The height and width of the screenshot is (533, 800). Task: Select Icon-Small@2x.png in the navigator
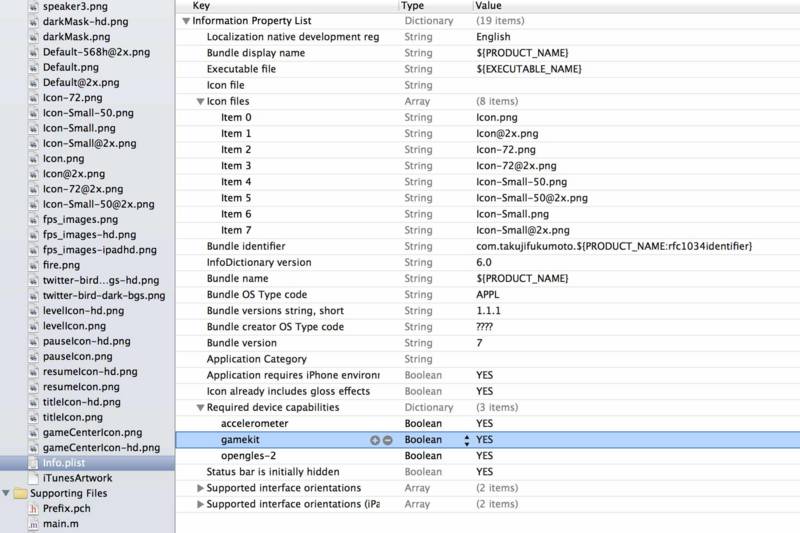(90, 143)
